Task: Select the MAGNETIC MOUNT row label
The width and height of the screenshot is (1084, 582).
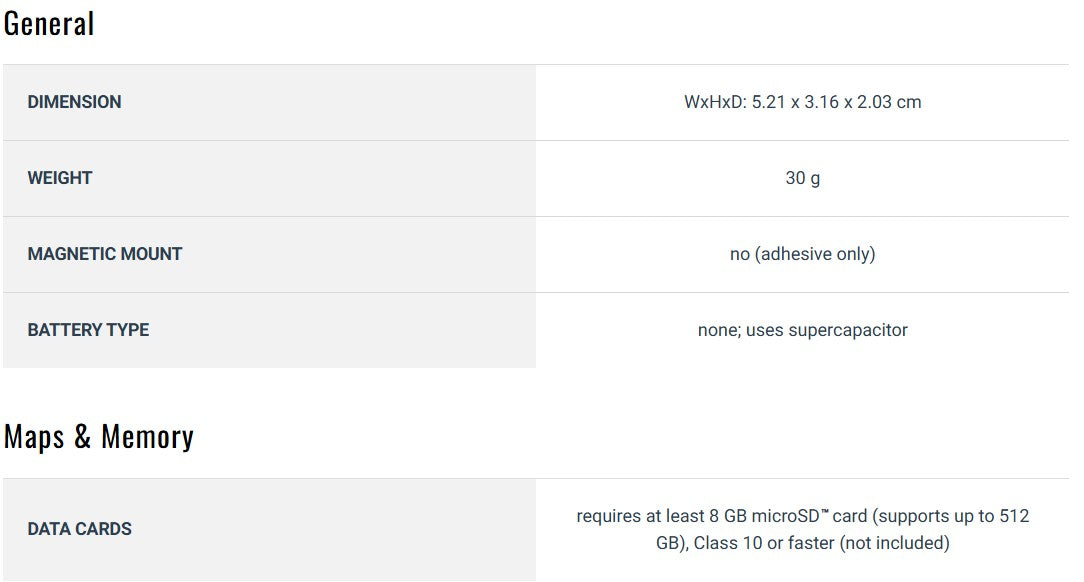Action: pos(105,254)
